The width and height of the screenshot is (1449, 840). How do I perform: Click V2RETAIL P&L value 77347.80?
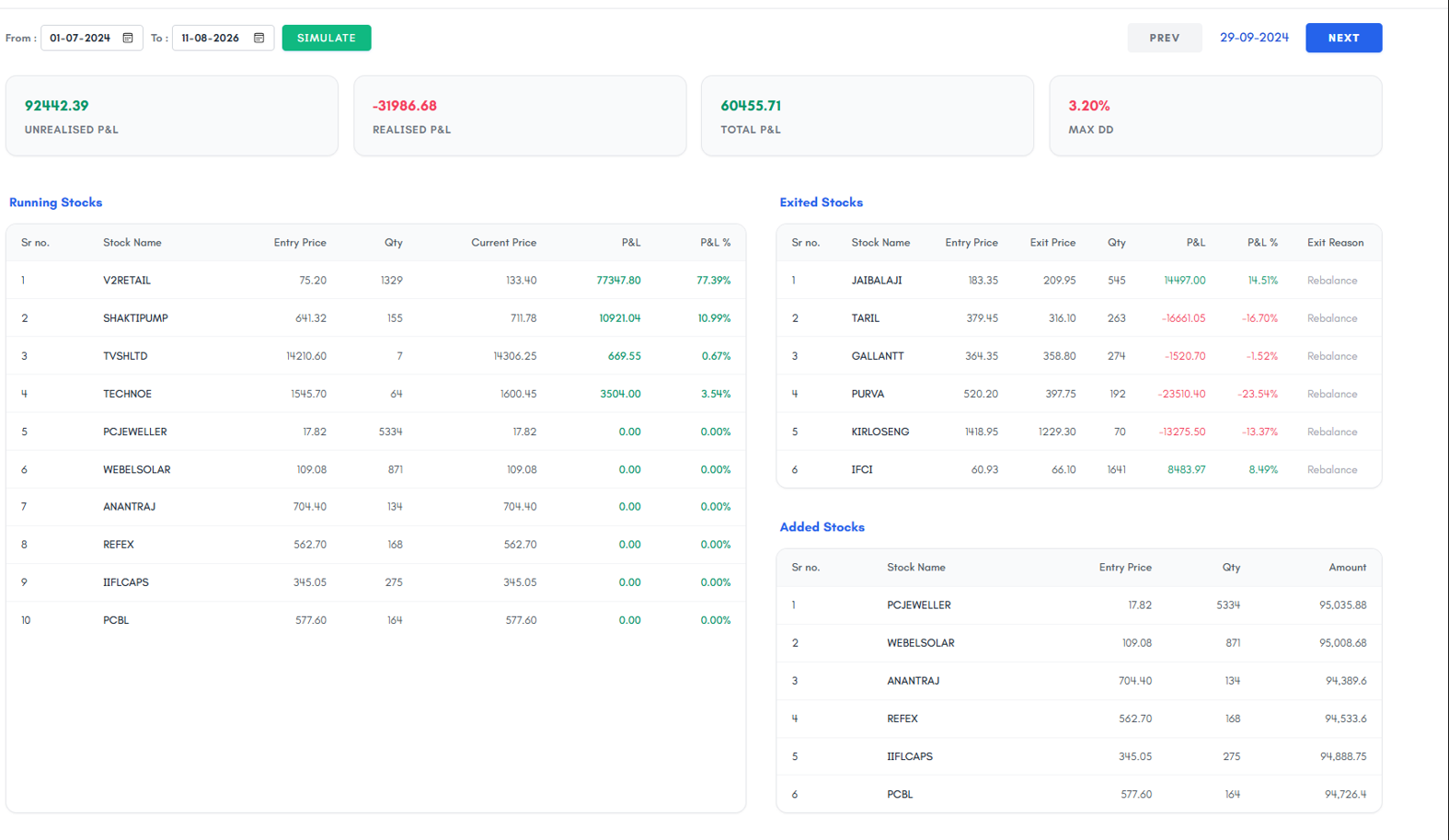pyautogui.click(x=618, y=281)
